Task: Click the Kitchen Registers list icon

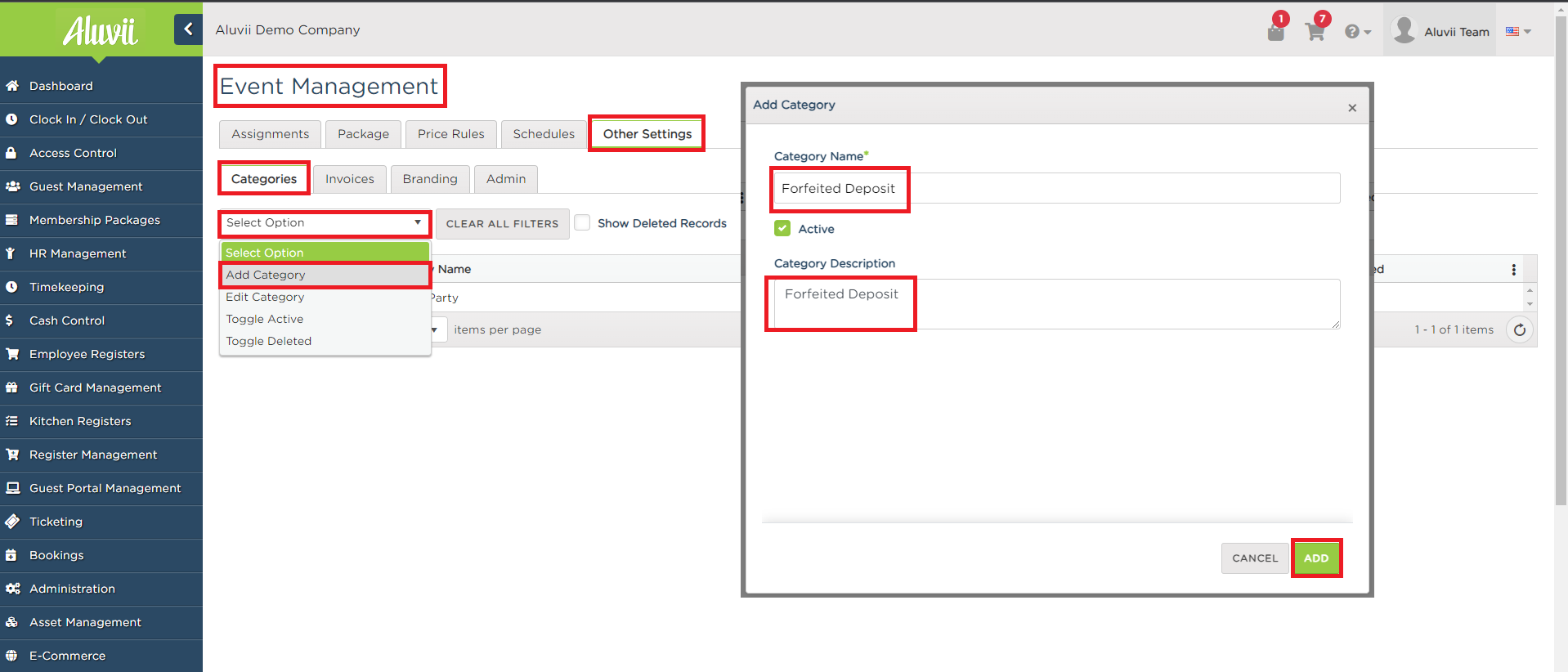Action: pos(12,421)
